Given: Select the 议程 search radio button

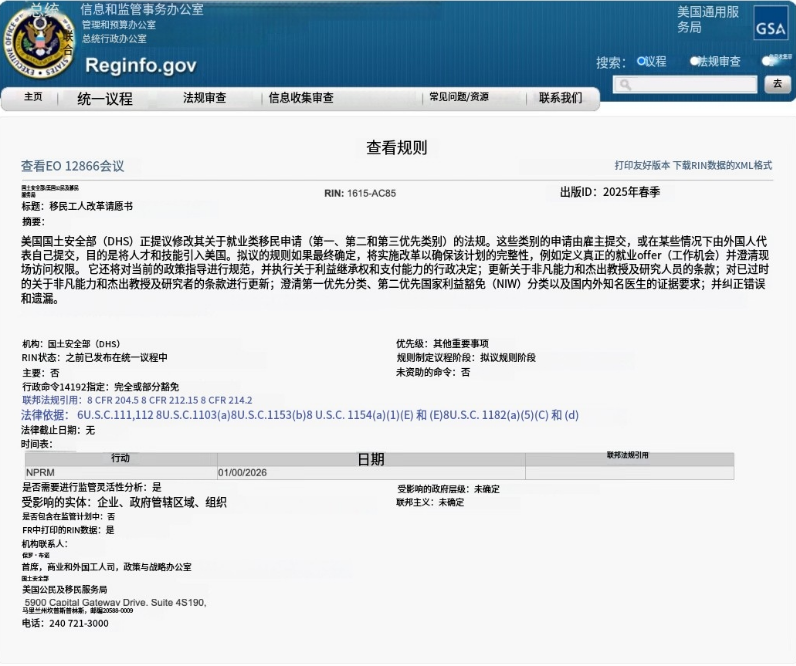Looking at the screenshot, I should (642, 61).
